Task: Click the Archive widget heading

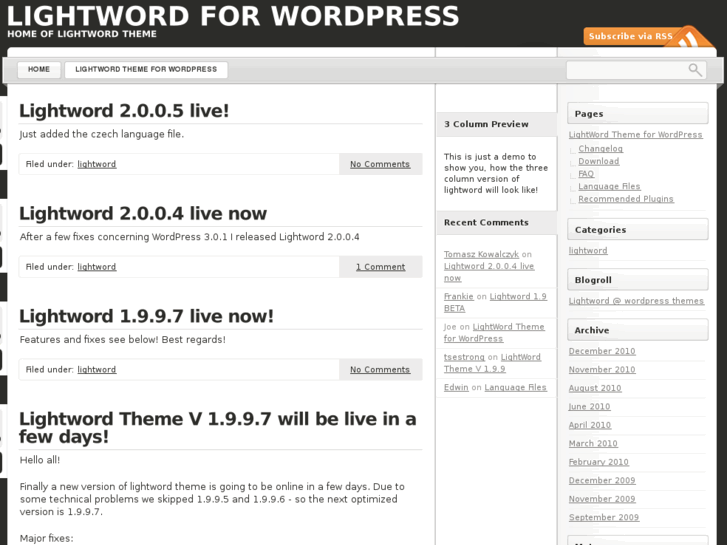Action: point(638,330)
